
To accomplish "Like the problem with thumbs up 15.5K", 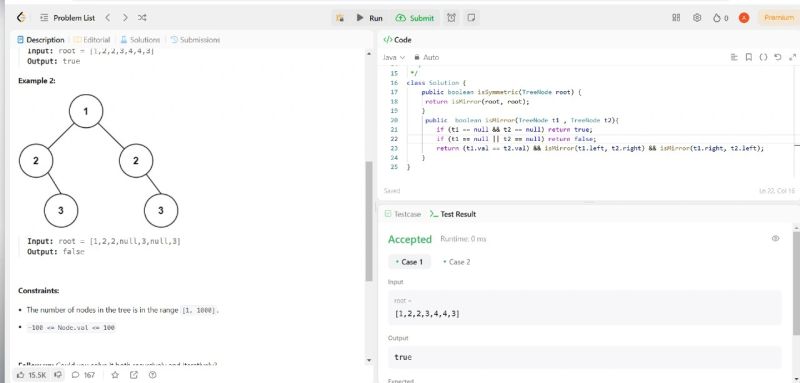I will point(31,375).
